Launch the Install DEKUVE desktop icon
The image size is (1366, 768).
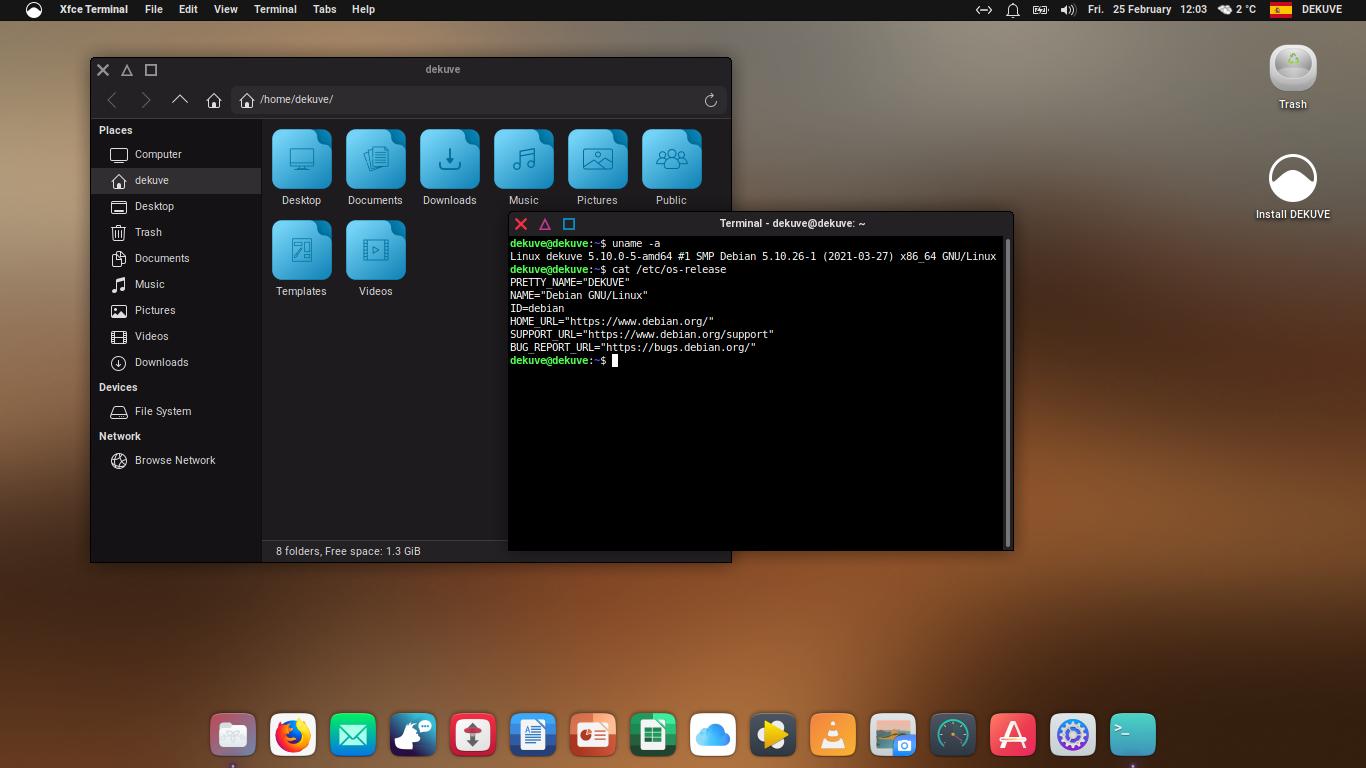click(1293, 187)
